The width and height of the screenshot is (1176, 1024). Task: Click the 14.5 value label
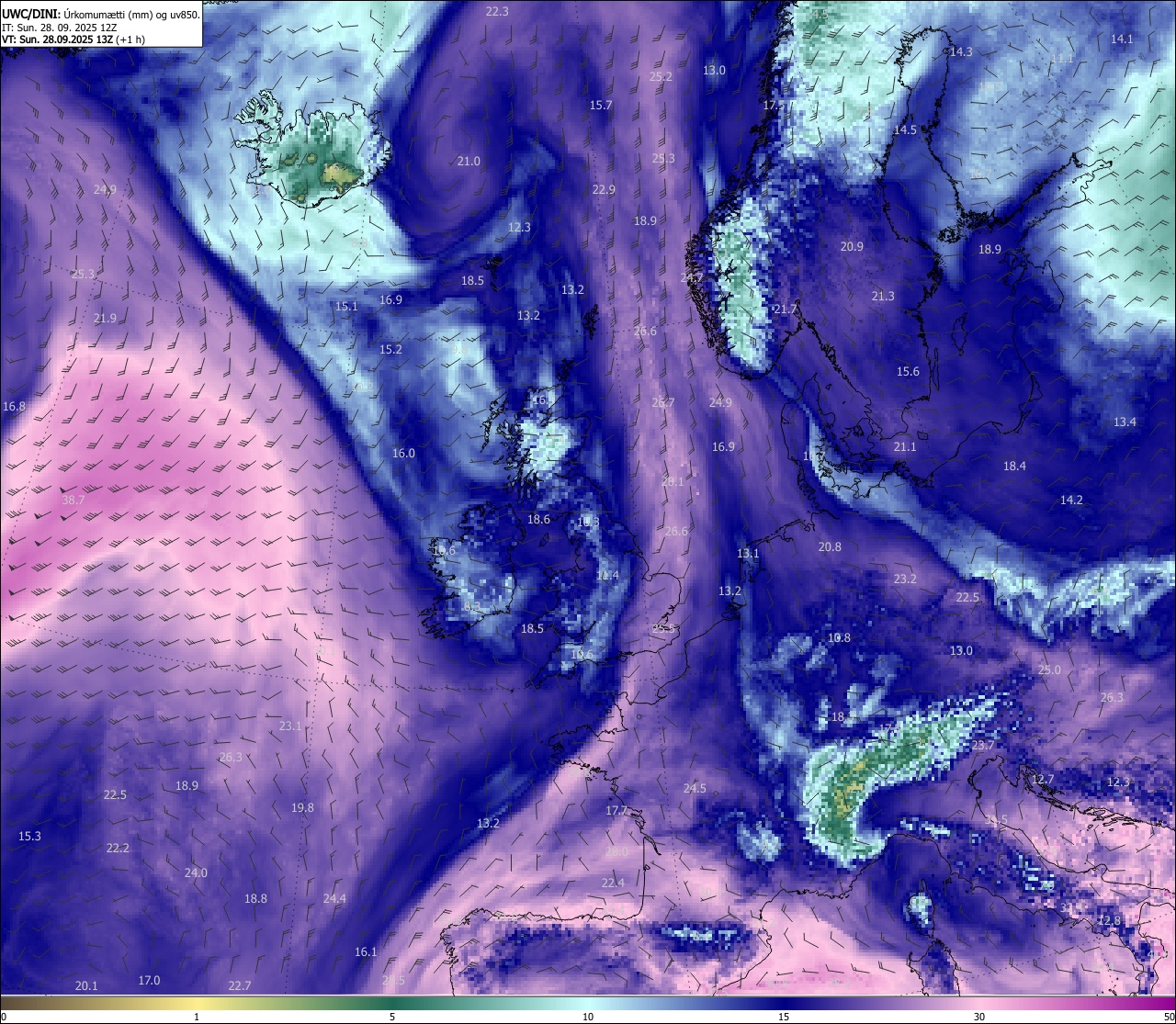(905, 130)
